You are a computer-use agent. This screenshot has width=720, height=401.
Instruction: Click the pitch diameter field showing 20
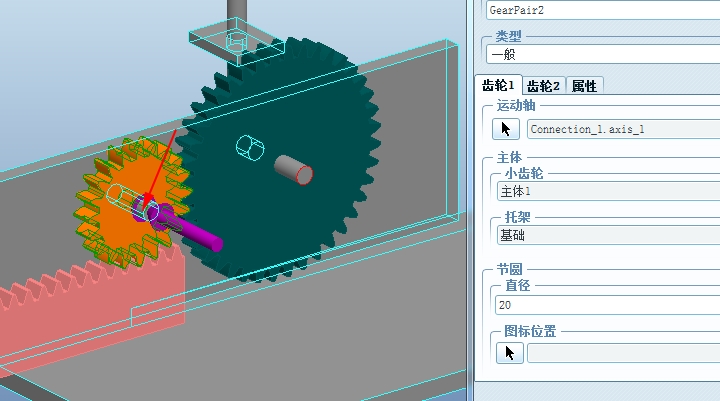tap(608, 305)
